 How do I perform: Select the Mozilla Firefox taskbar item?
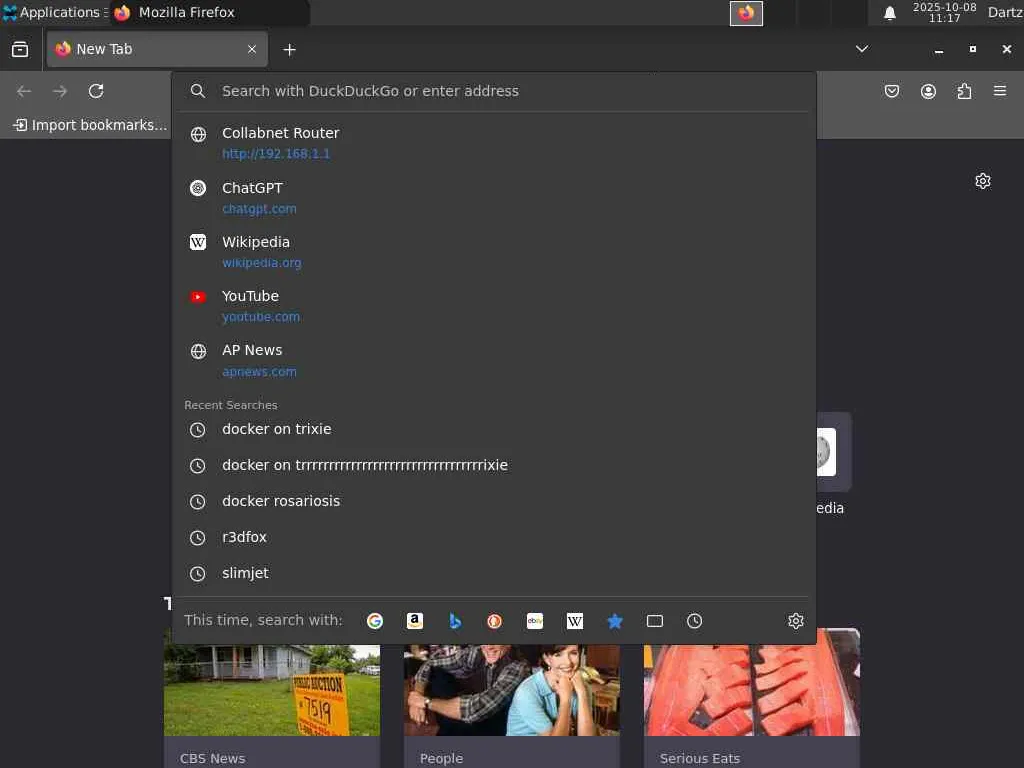(209, 12)
